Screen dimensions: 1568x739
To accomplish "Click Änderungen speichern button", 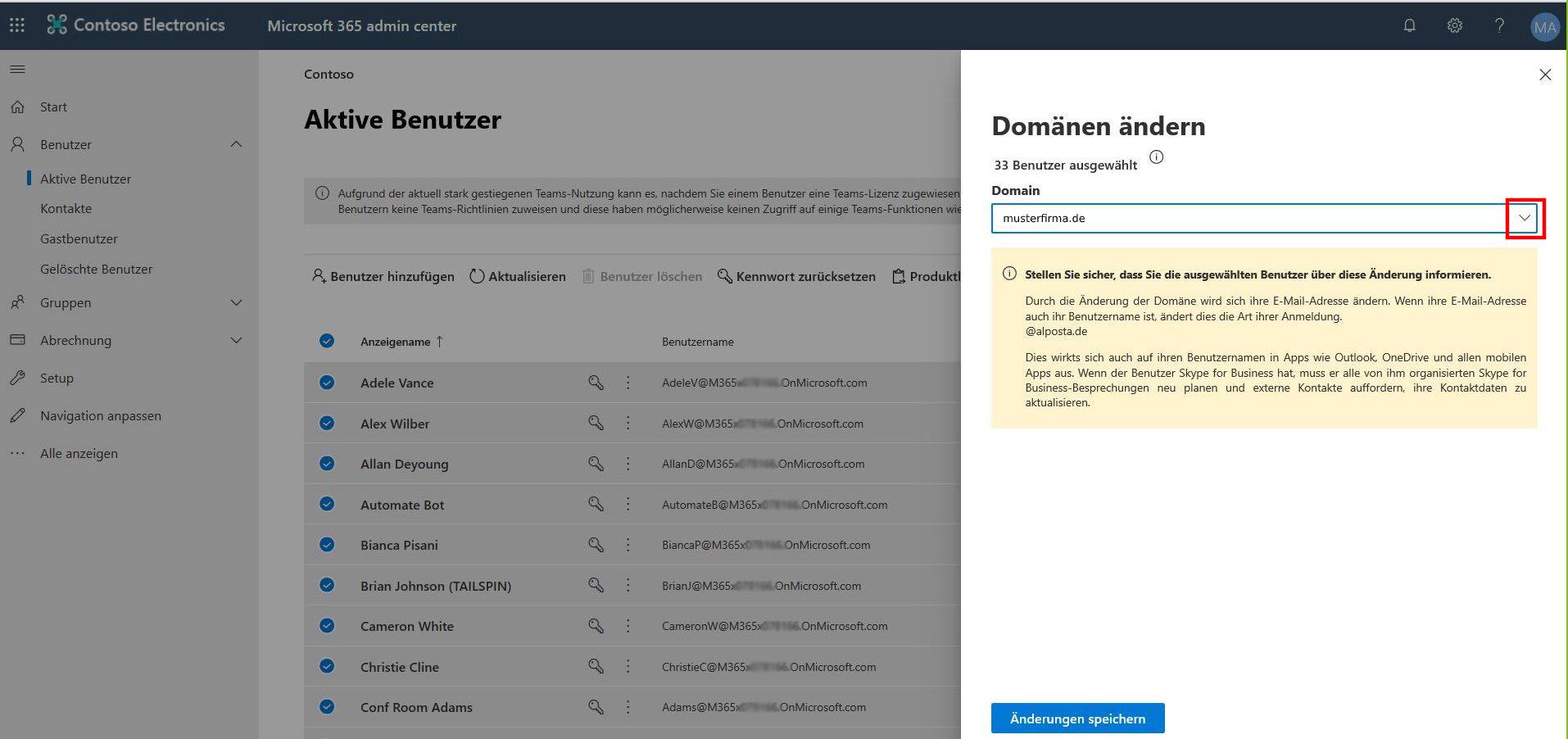I will point(1077,719).
